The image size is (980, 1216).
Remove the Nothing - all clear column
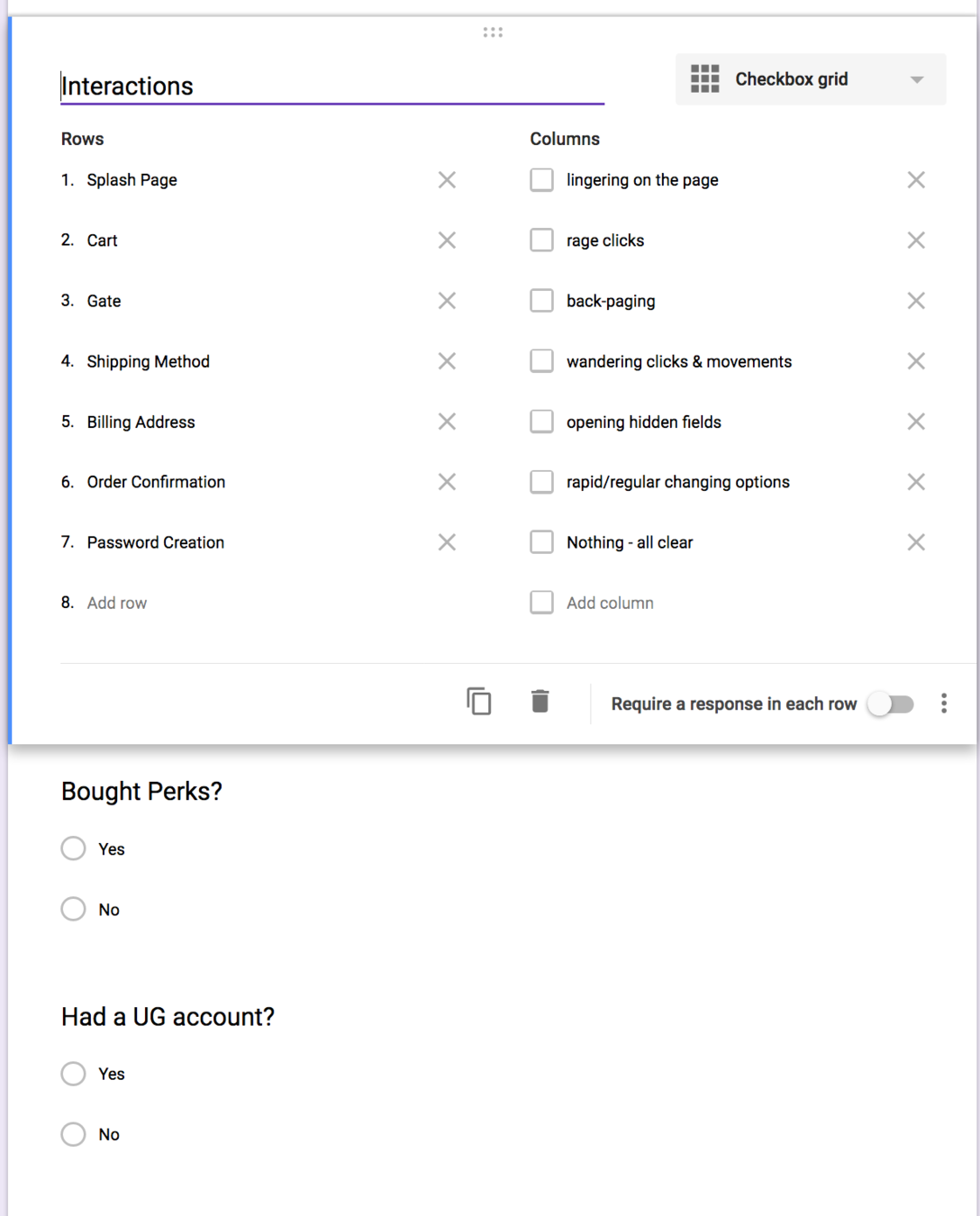click(x=916, y=542)
